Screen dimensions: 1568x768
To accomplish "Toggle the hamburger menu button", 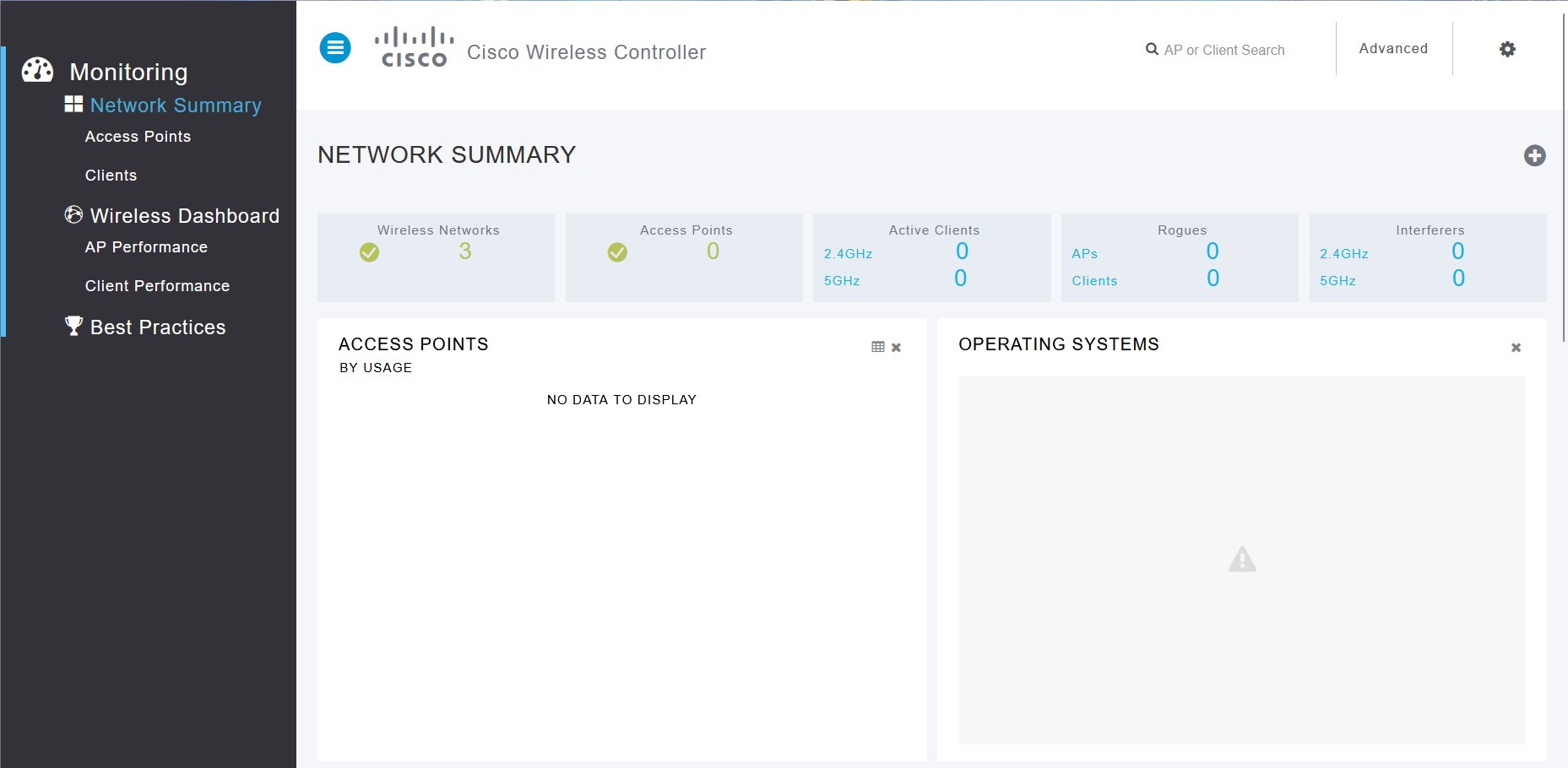I will [335, 48].
